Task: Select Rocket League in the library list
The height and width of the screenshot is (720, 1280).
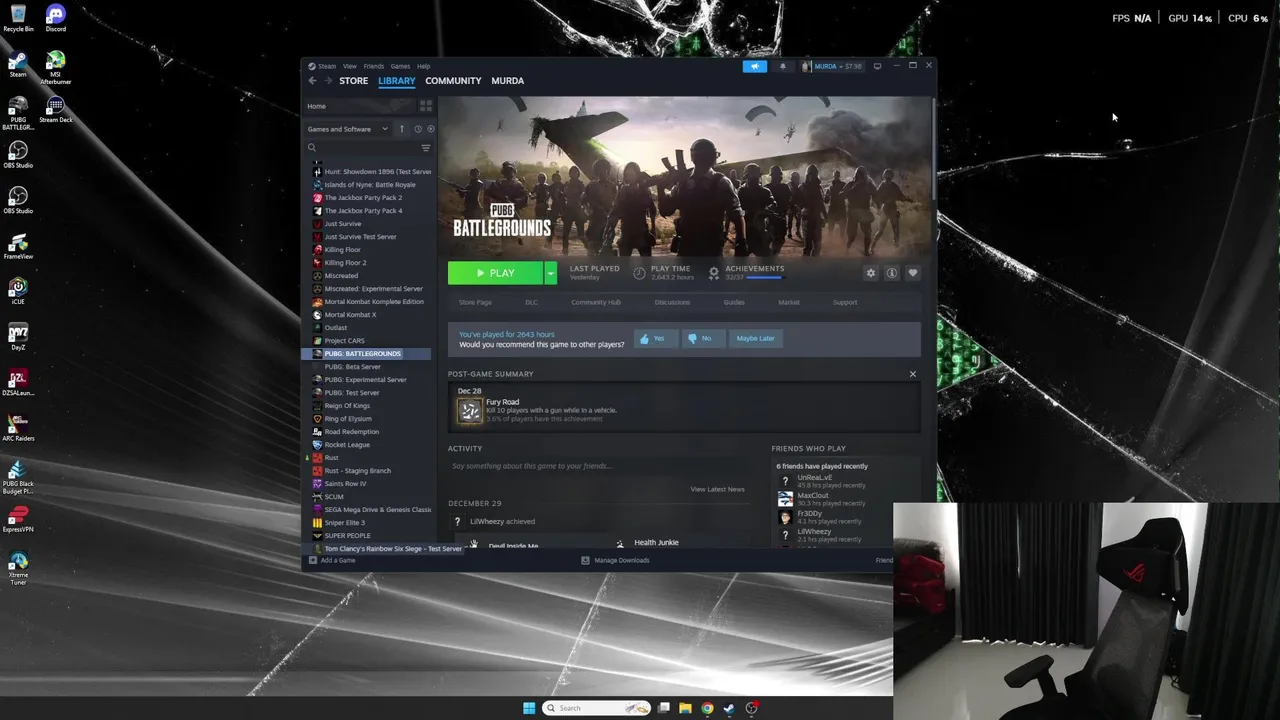Action: [346, 445]
